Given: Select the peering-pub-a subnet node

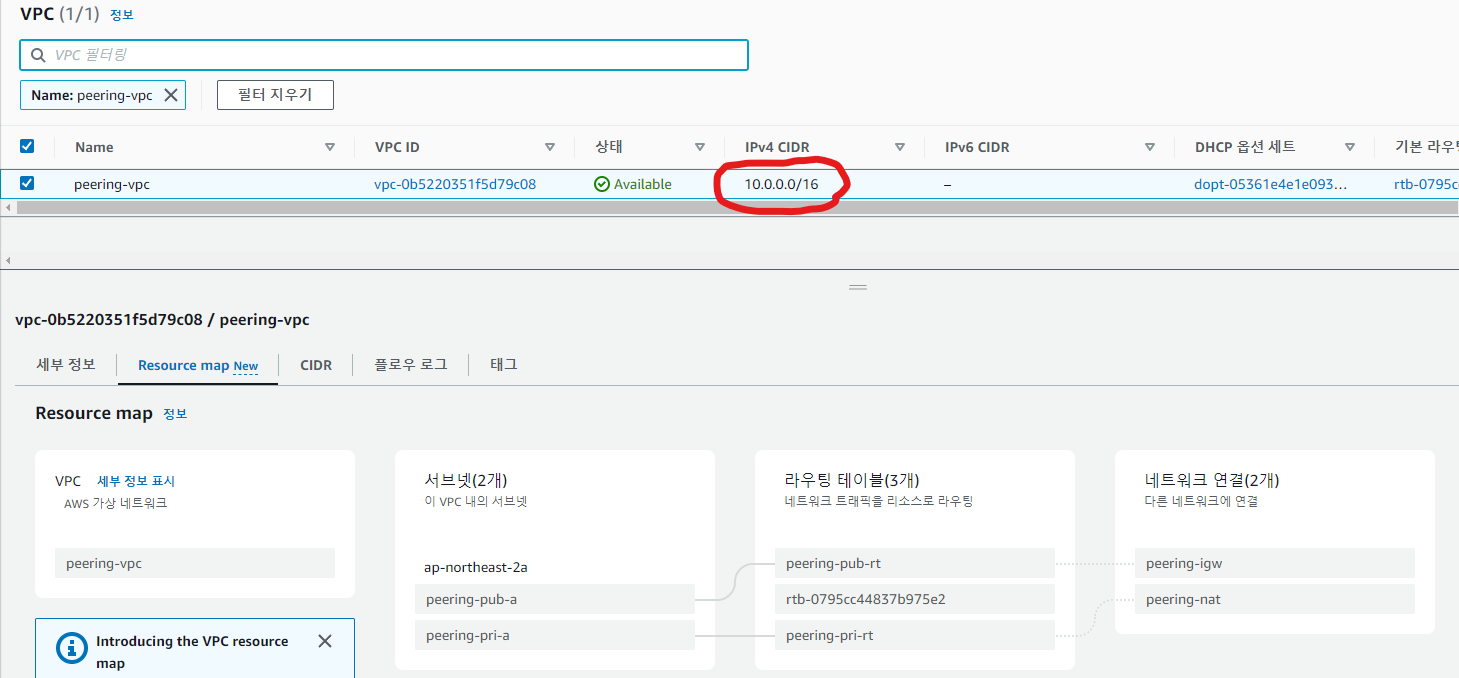Looking at the screenshot, I should pos(555,599).
